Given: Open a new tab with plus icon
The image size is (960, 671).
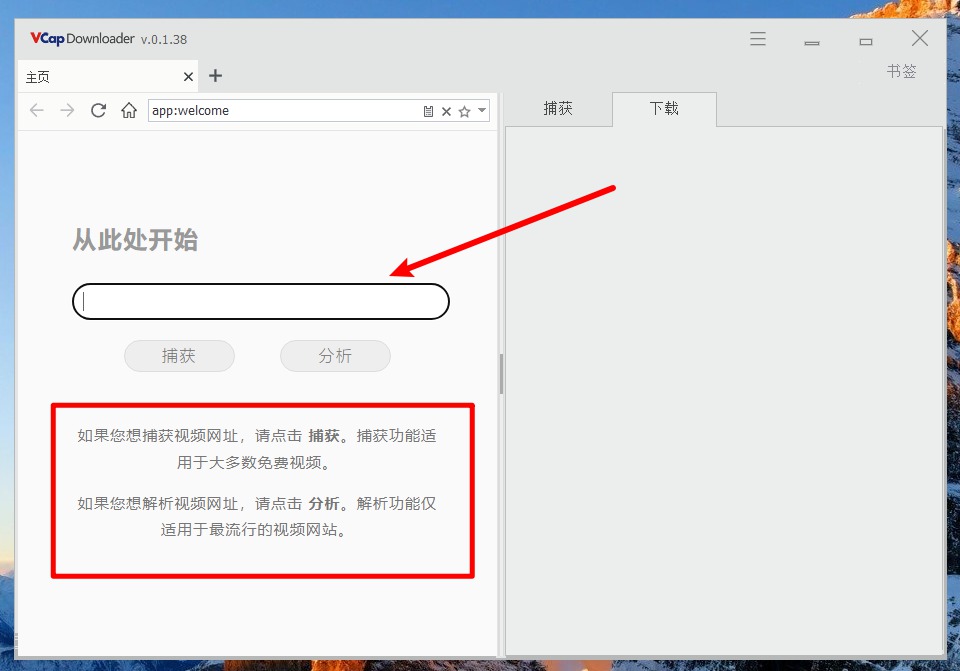Looking at the screenshot, I should [x=215, y=76].
